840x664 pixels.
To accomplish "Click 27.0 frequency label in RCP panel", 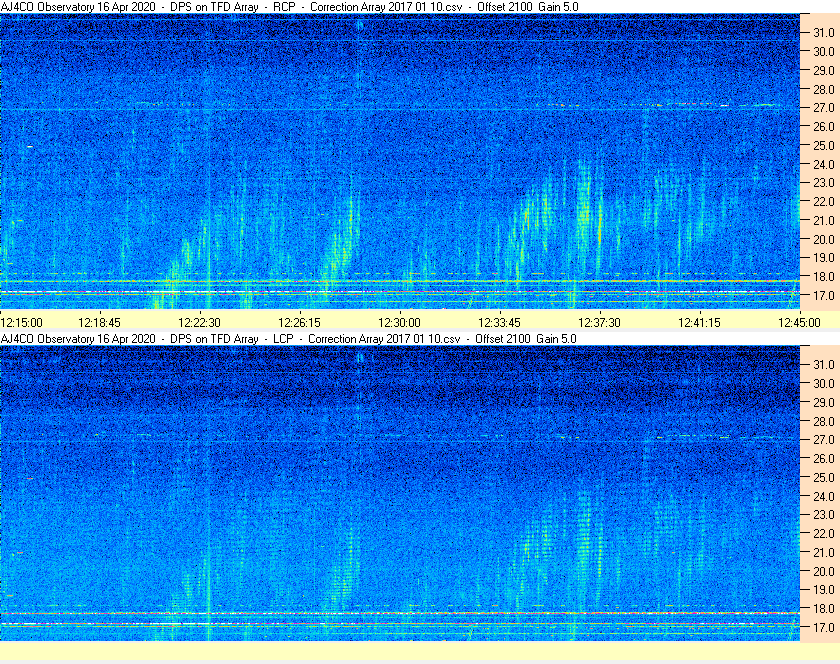I will [x=823, y=107].
